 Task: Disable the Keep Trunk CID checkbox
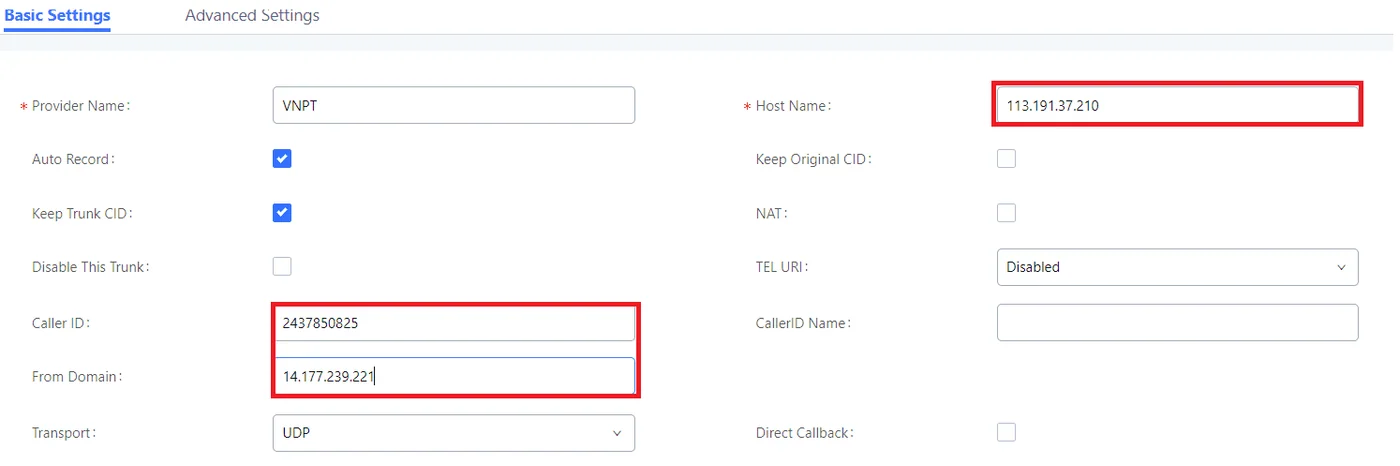click(x=282, y=213)
